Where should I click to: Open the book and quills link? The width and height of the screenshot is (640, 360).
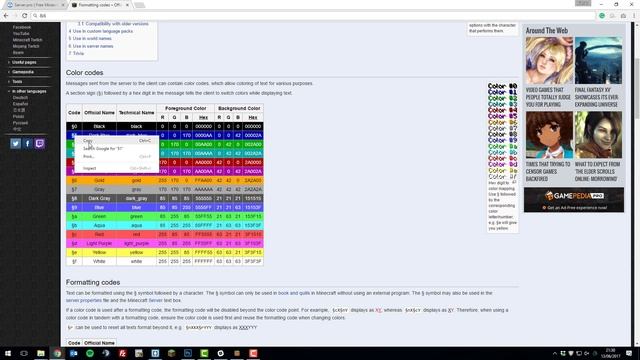[294, 293]
